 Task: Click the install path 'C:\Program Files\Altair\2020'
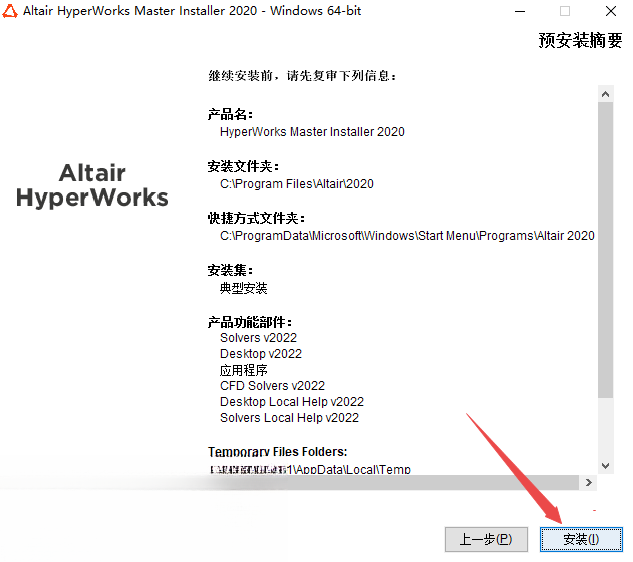[x=297, y=184]
